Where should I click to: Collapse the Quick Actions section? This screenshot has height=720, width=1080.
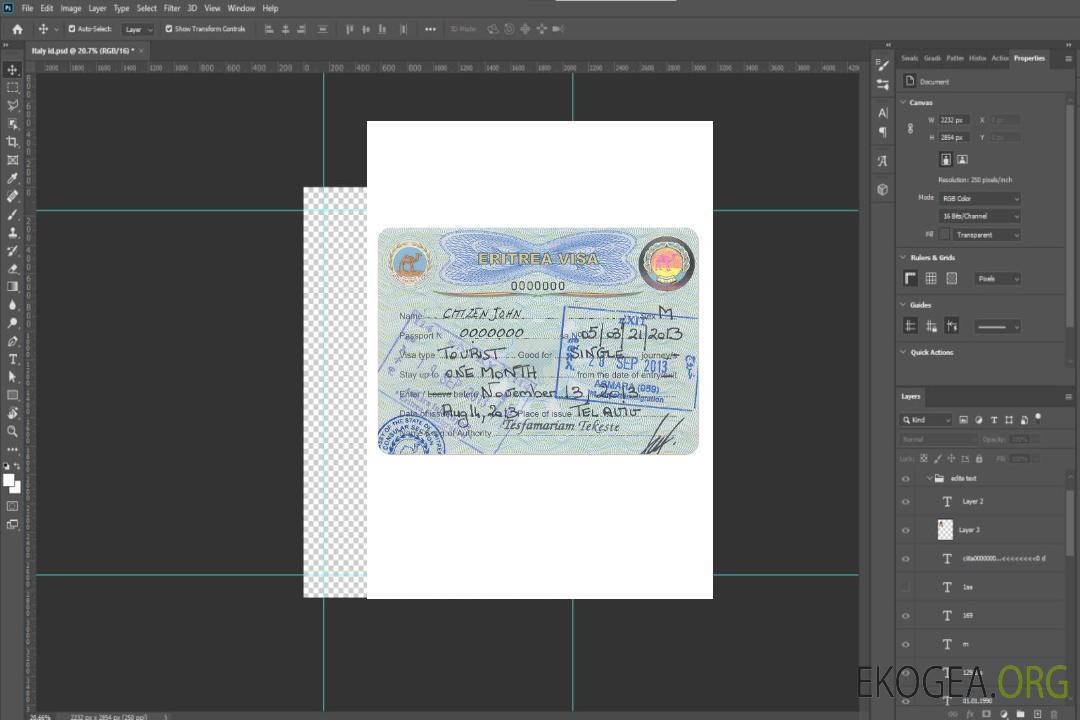click(904, 352)
